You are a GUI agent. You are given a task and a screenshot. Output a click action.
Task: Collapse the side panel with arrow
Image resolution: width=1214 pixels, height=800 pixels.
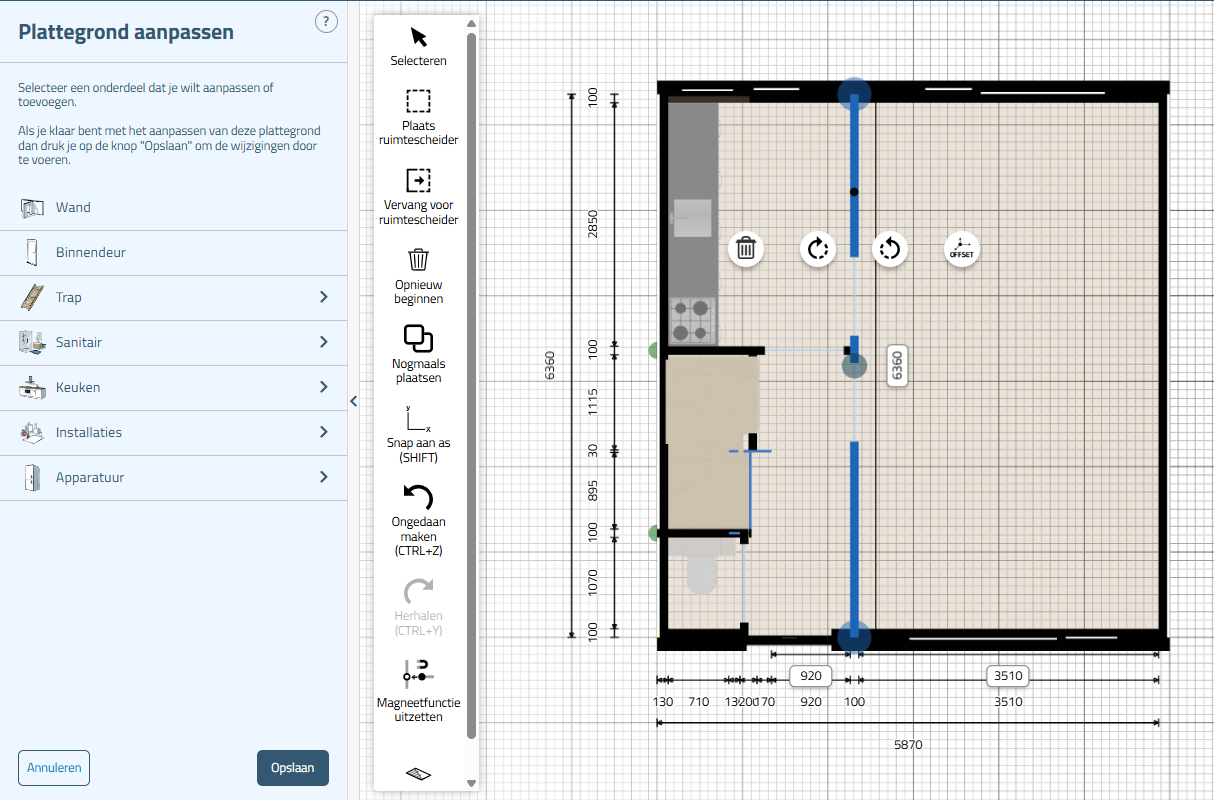click(353, 401)
